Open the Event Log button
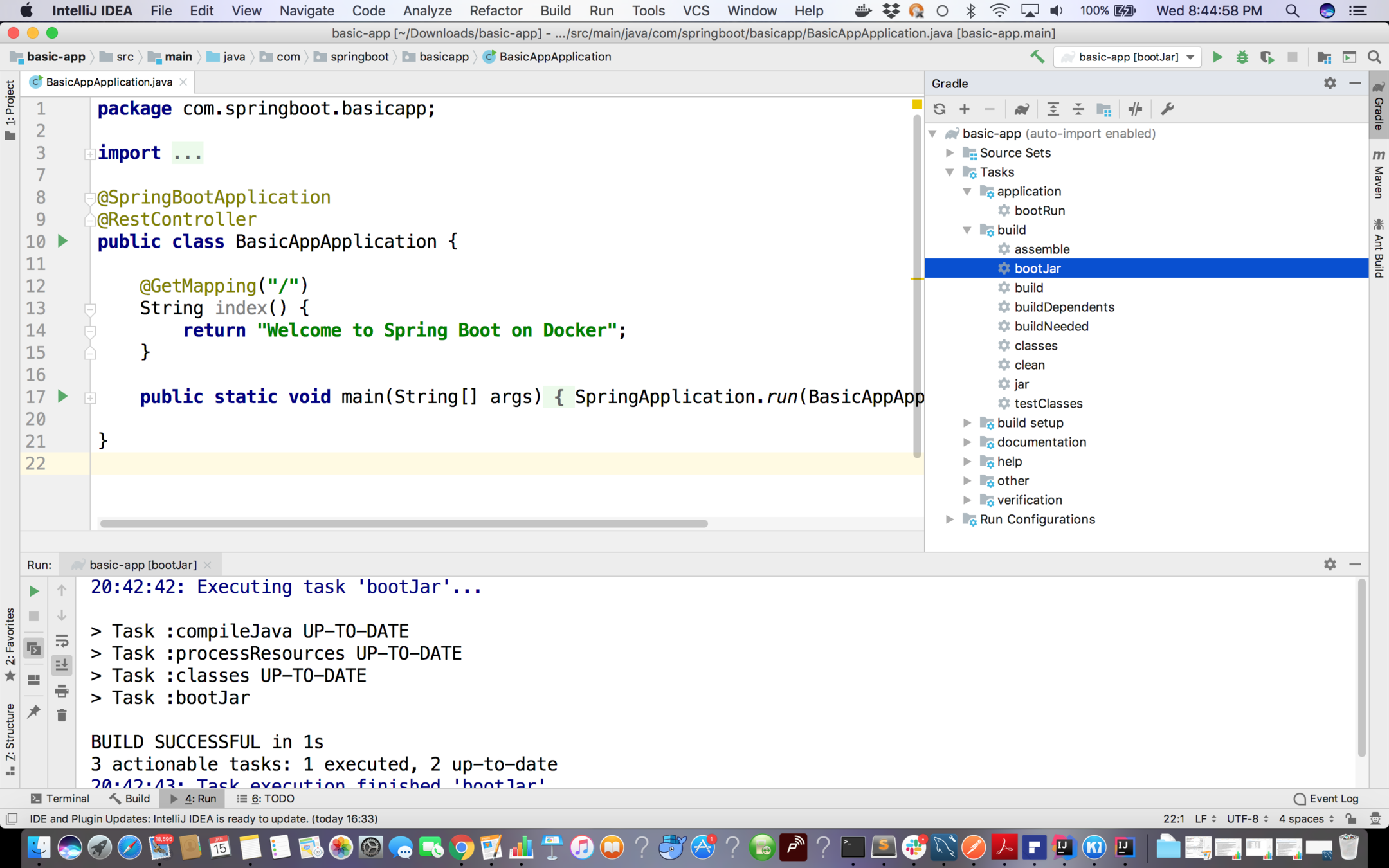This screenshot has width=1389, height=868. pos(1326,799)
